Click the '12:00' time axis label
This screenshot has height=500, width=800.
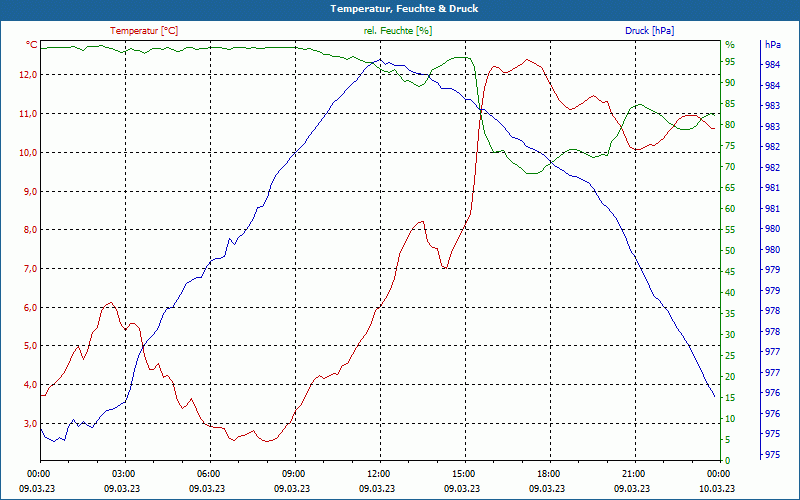click(378, 473)
